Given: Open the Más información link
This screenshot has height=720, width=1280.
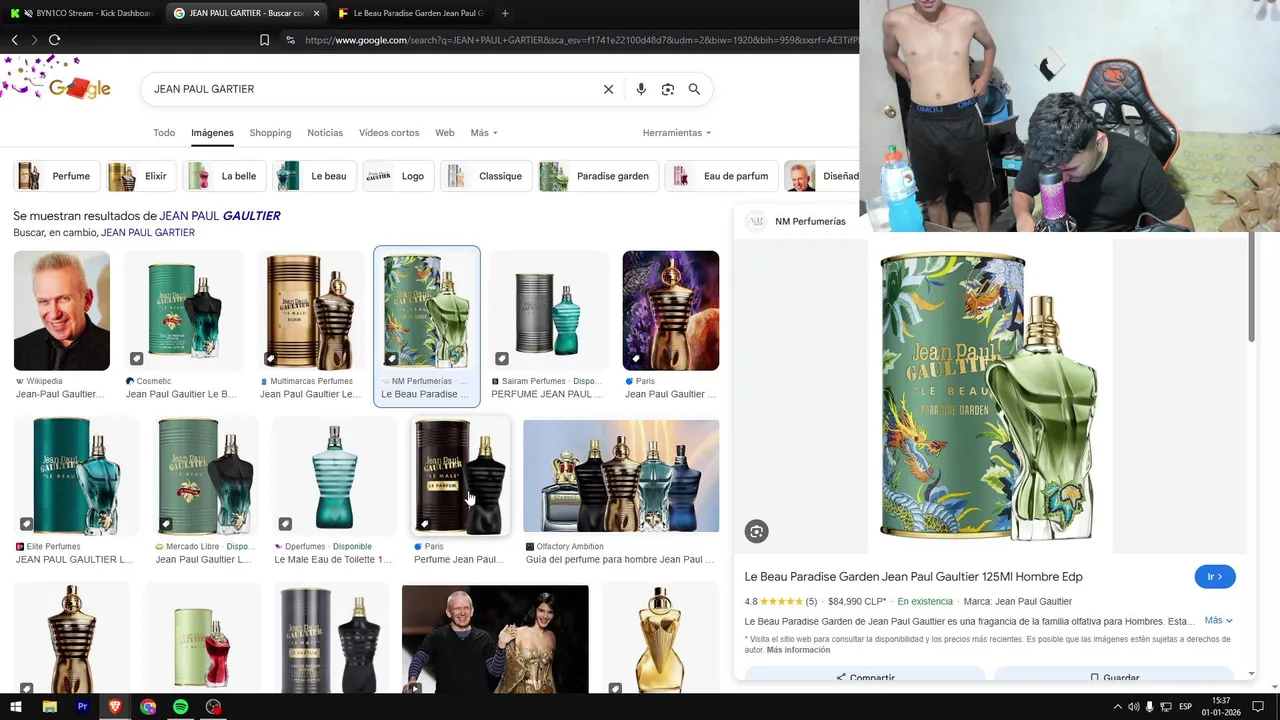Looking at the screenshot, I should tap(798, 650).
